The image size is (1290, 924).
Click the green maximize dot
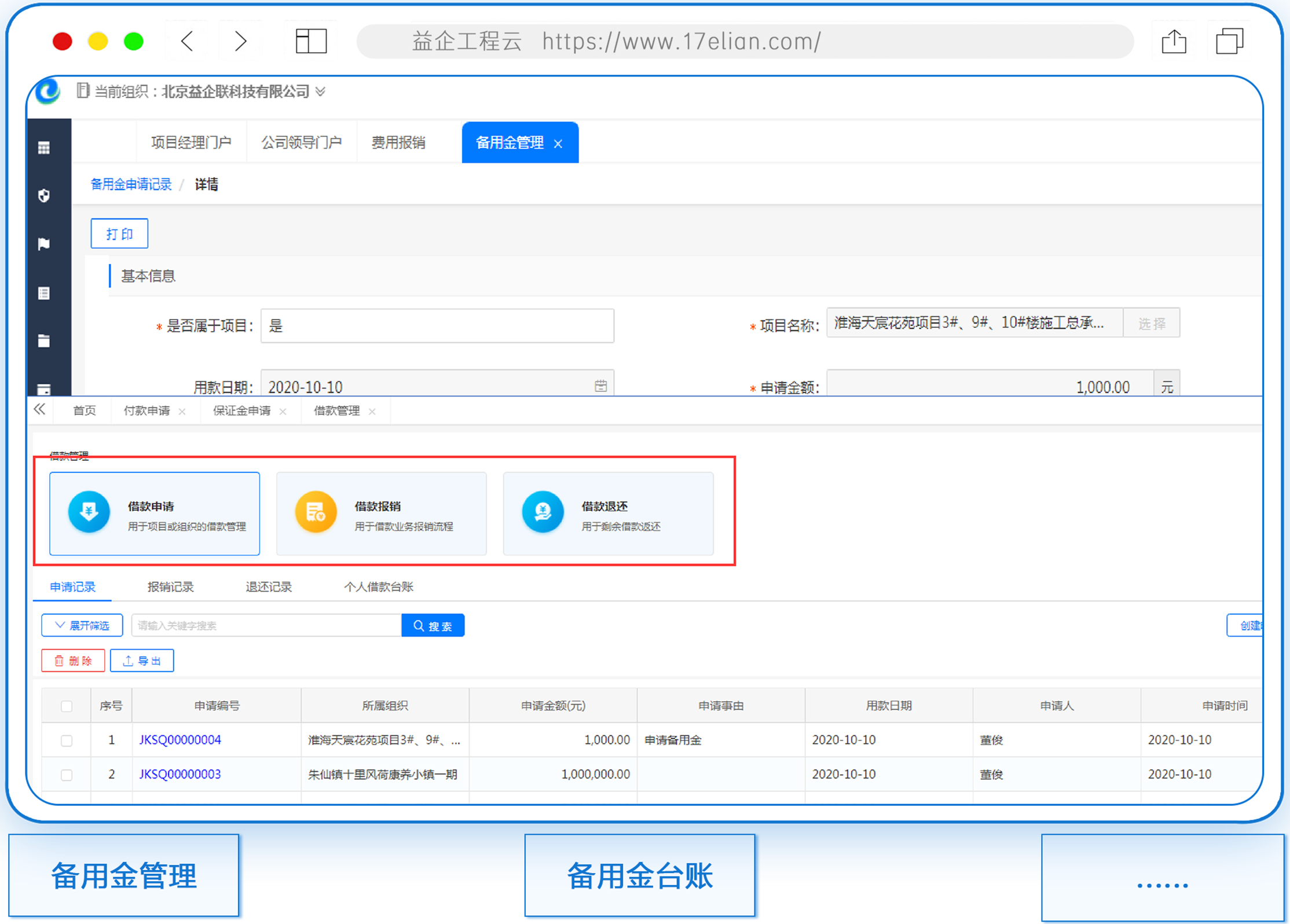pyautogui.click(x=134, y=42)
